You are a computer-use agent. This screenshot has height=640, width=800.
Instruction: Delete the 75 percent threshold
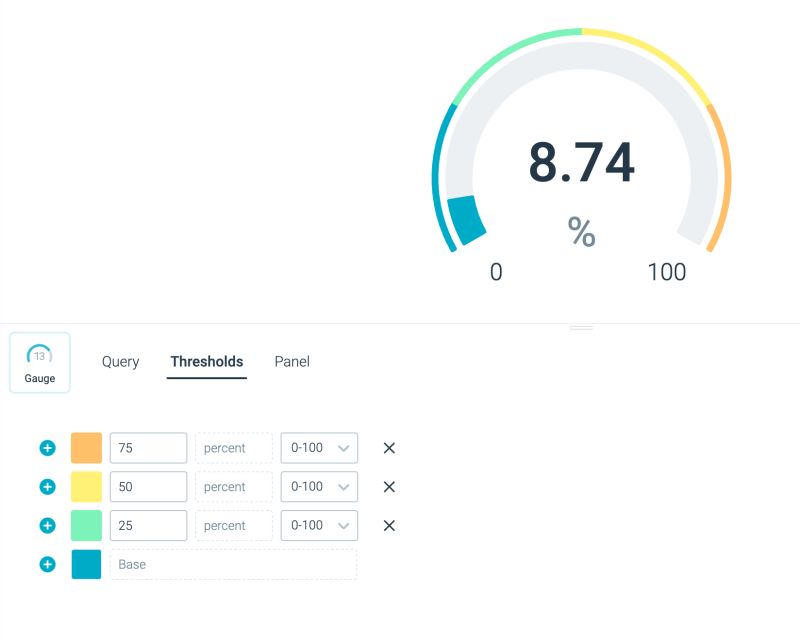coord(388,447)
